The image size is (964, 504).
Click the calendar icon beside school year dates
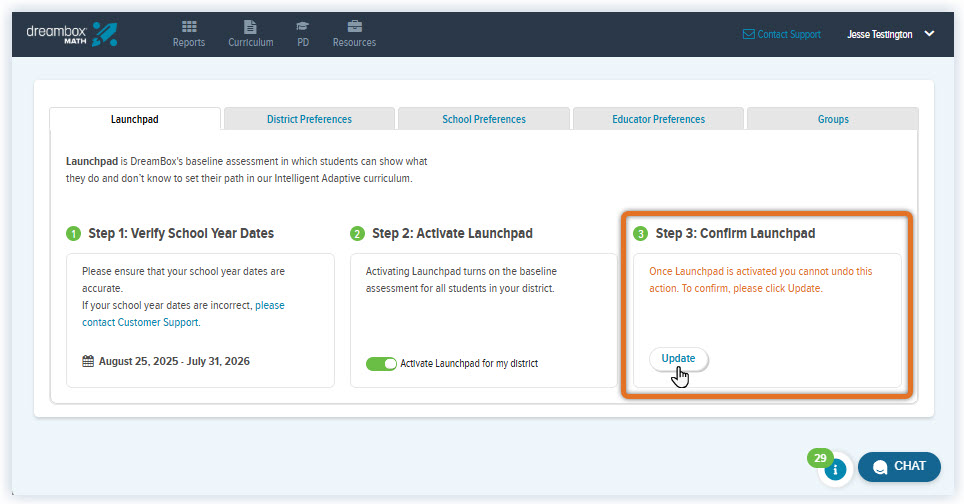88,361
